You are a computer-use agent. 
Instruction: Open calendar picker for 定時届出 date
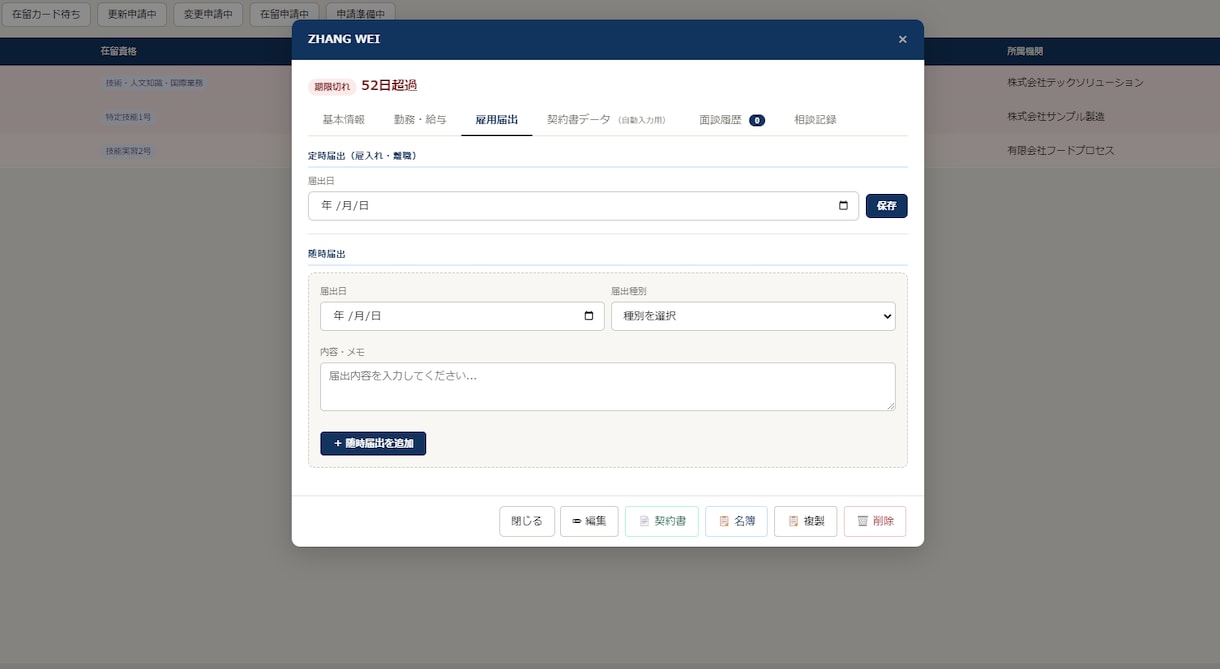pos(843,206)
